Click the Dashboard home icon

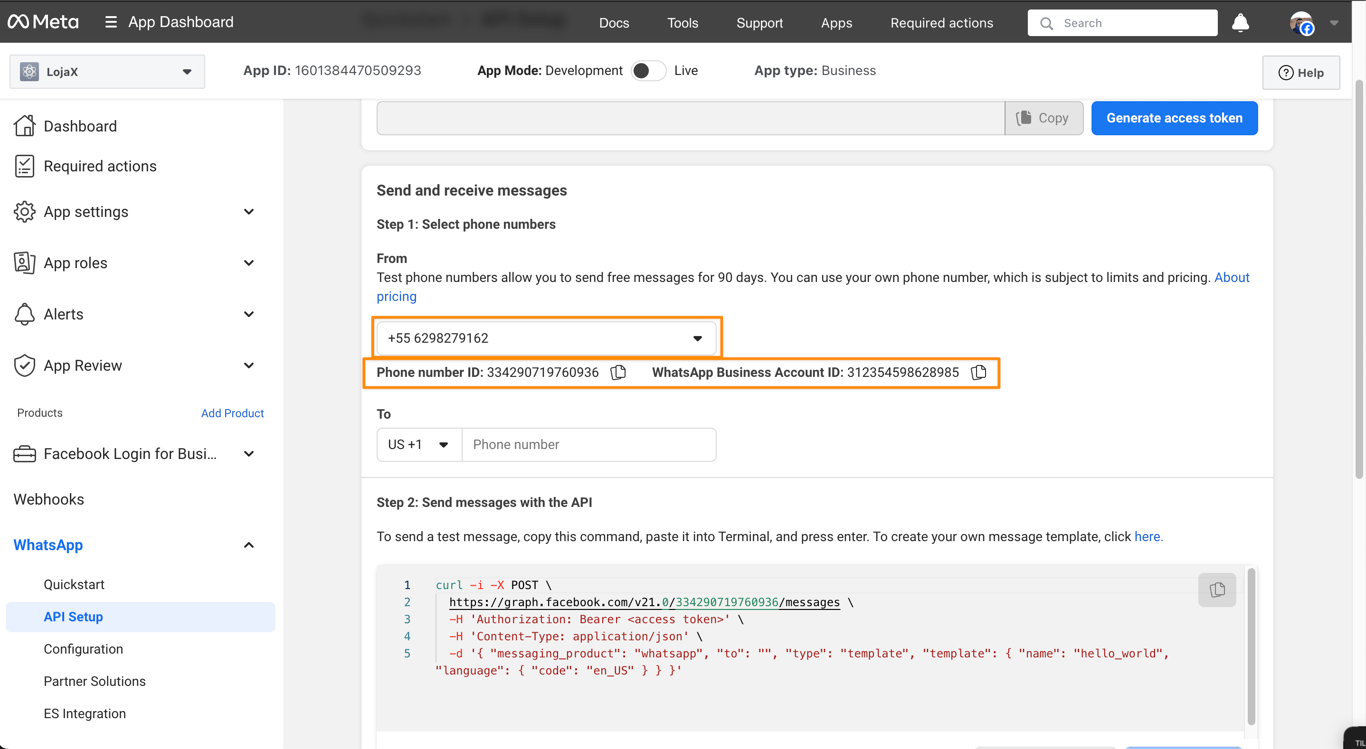click(25, 126)
